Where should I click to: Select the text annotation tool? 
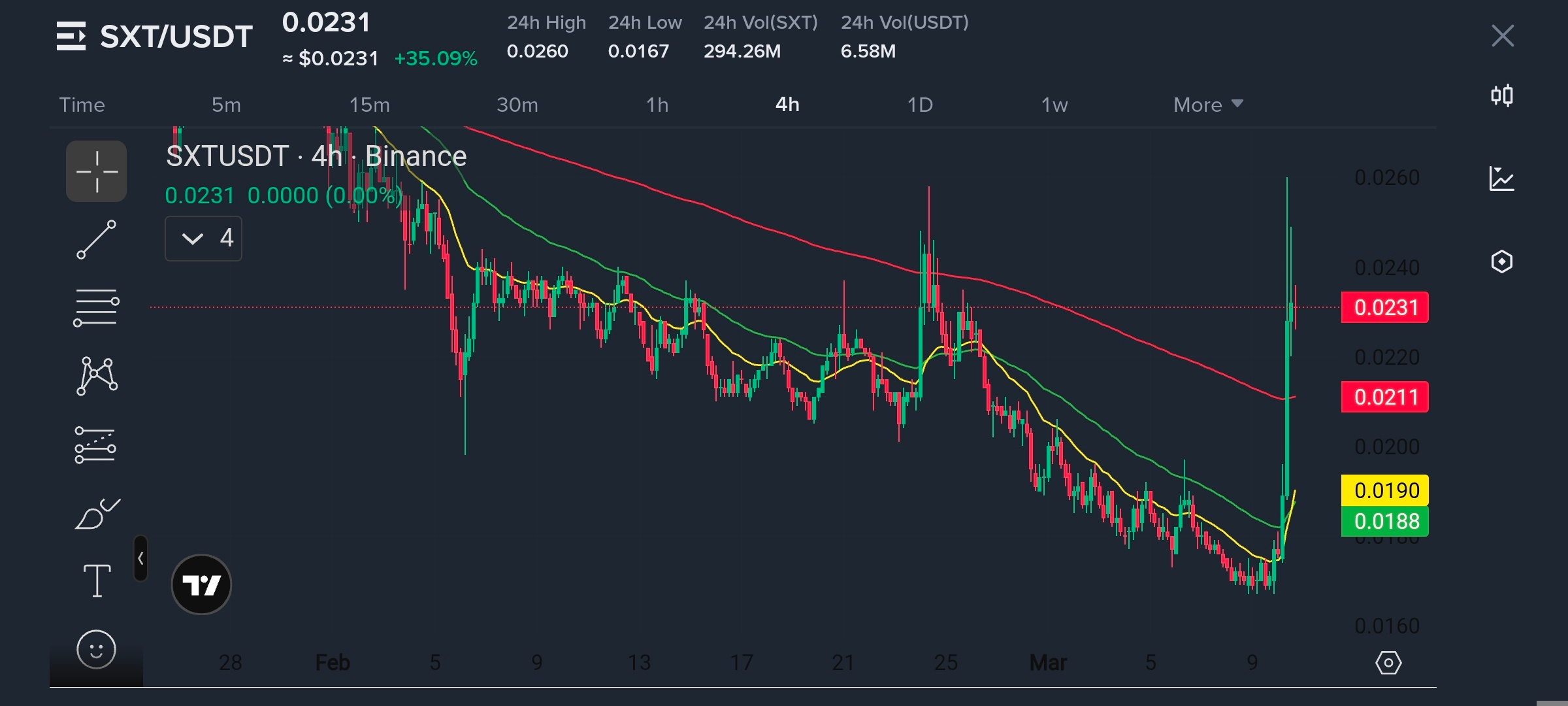(97, 580)
